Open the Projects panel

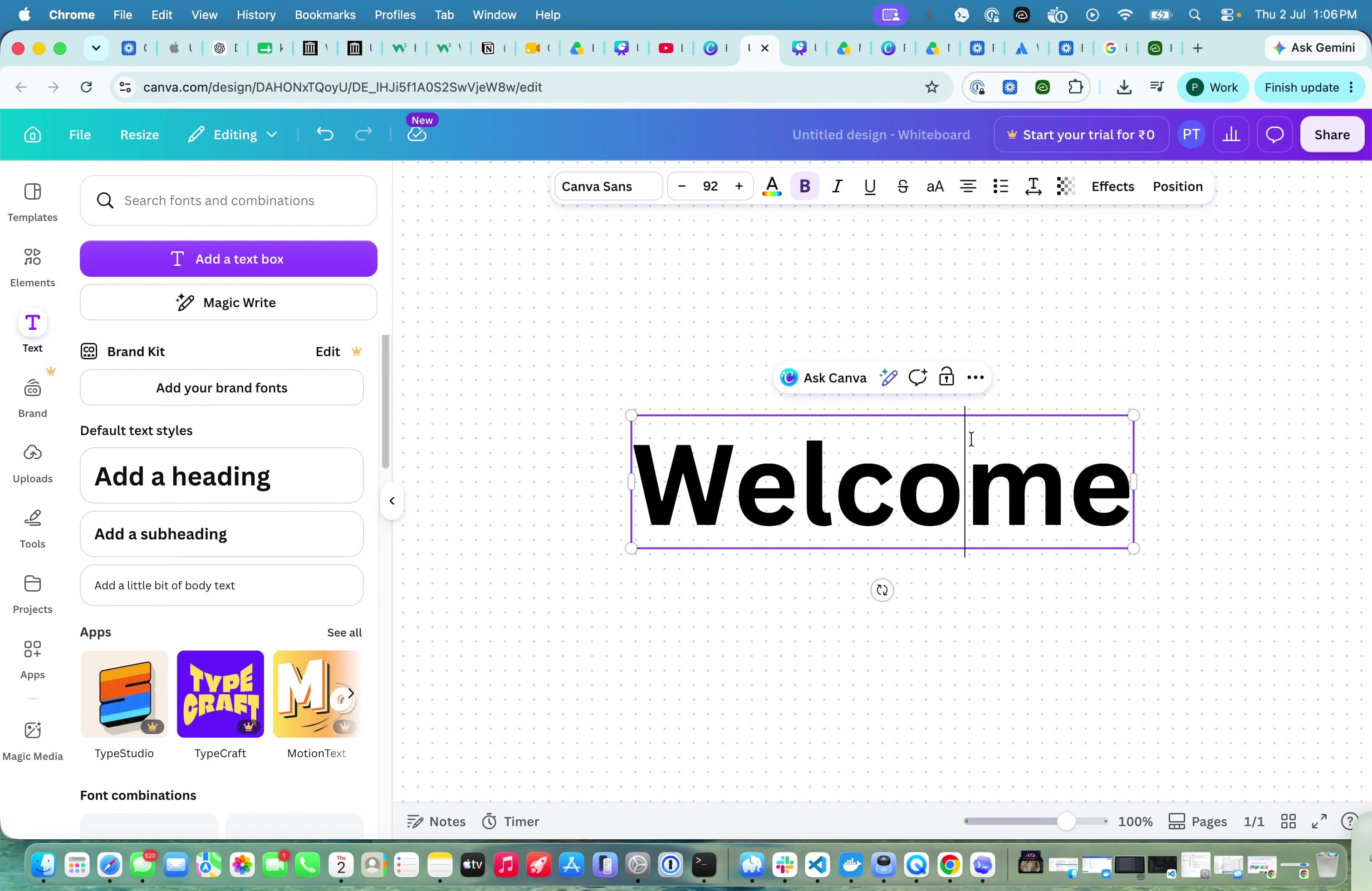(x=32, y=593)
